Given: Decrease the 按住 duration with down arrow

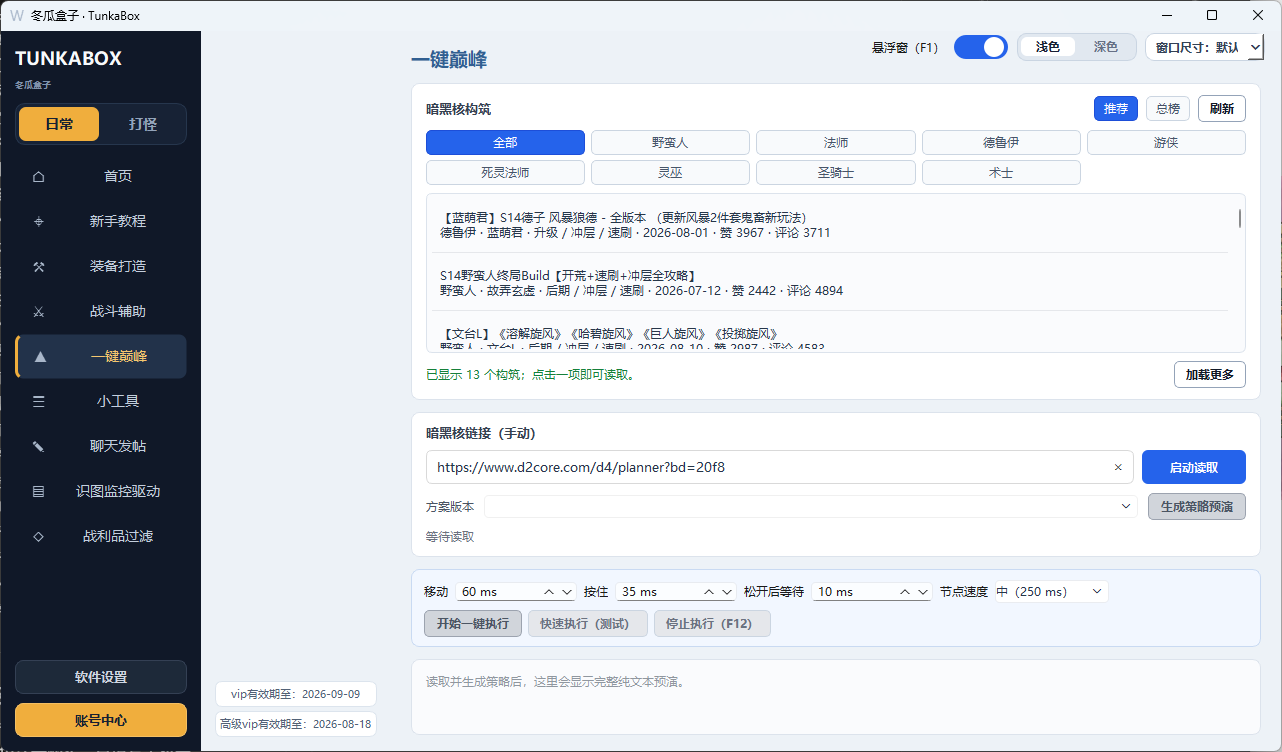Looking at the screenshot, I should point(728,592).
